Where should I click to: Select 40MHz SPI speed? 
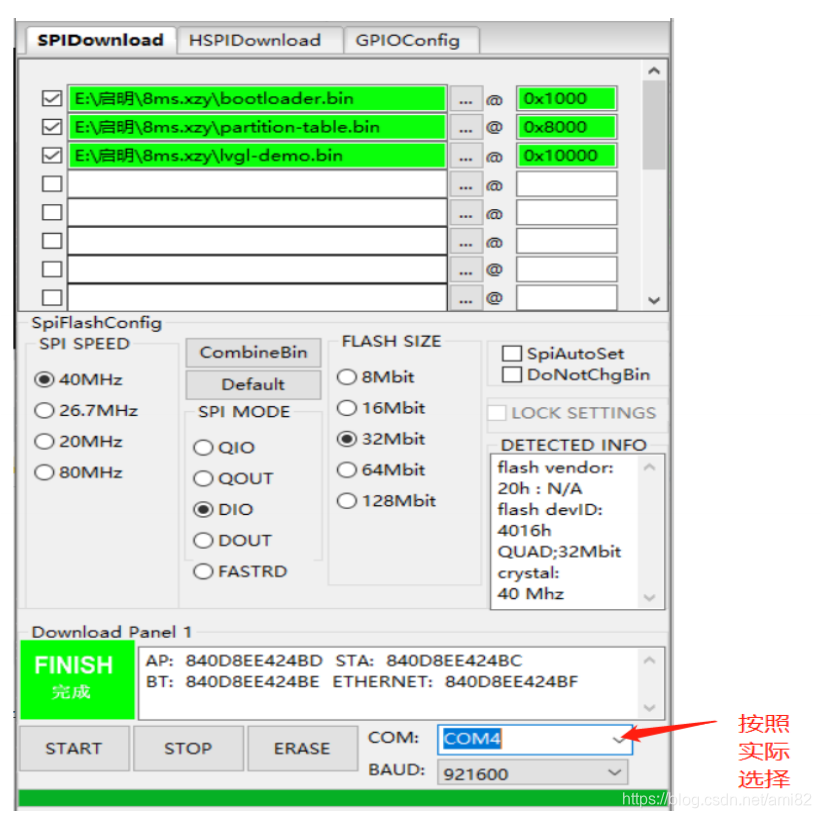pos(79,379)
